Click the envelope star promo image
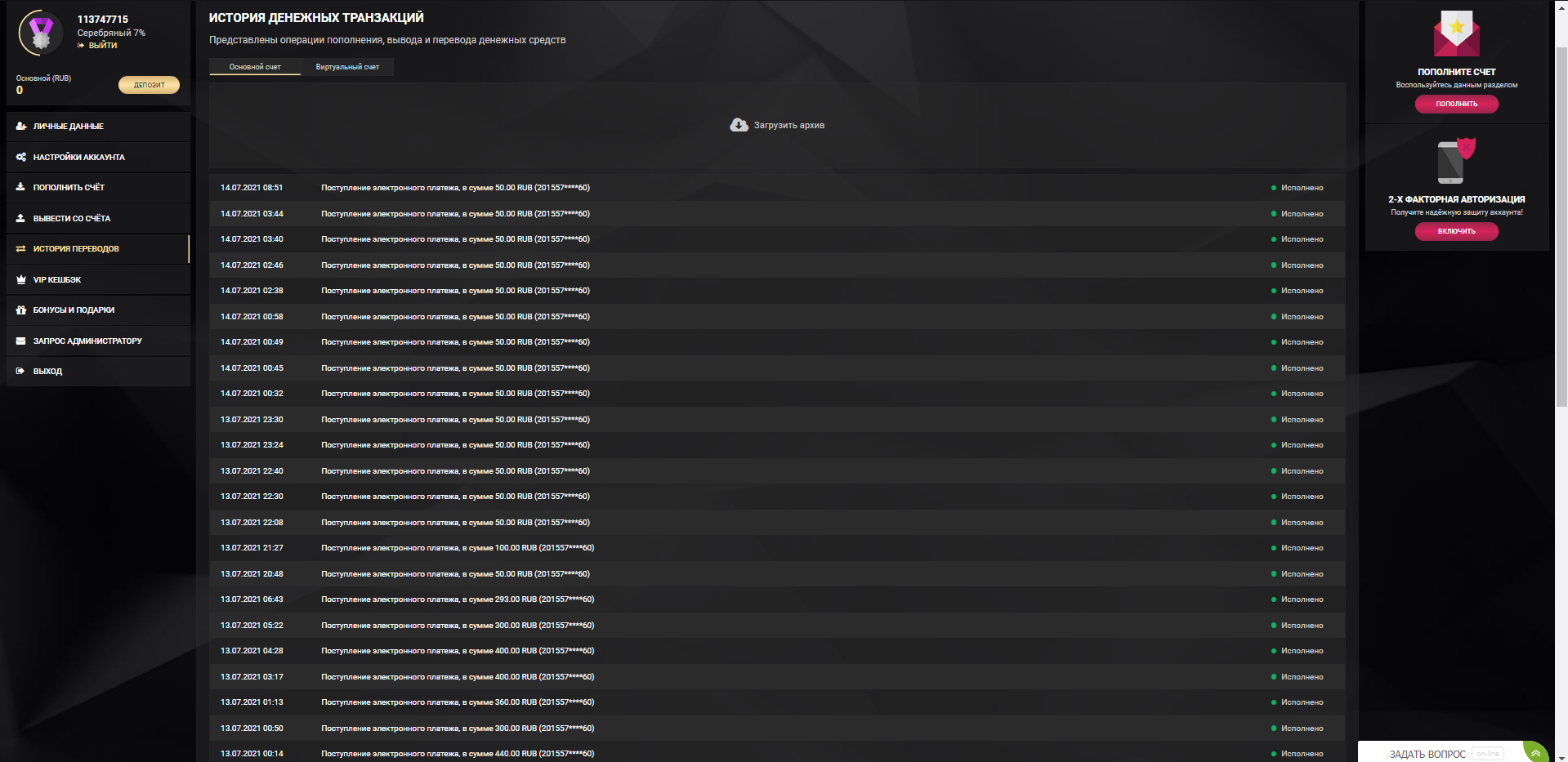 (x=1456, y=33)
